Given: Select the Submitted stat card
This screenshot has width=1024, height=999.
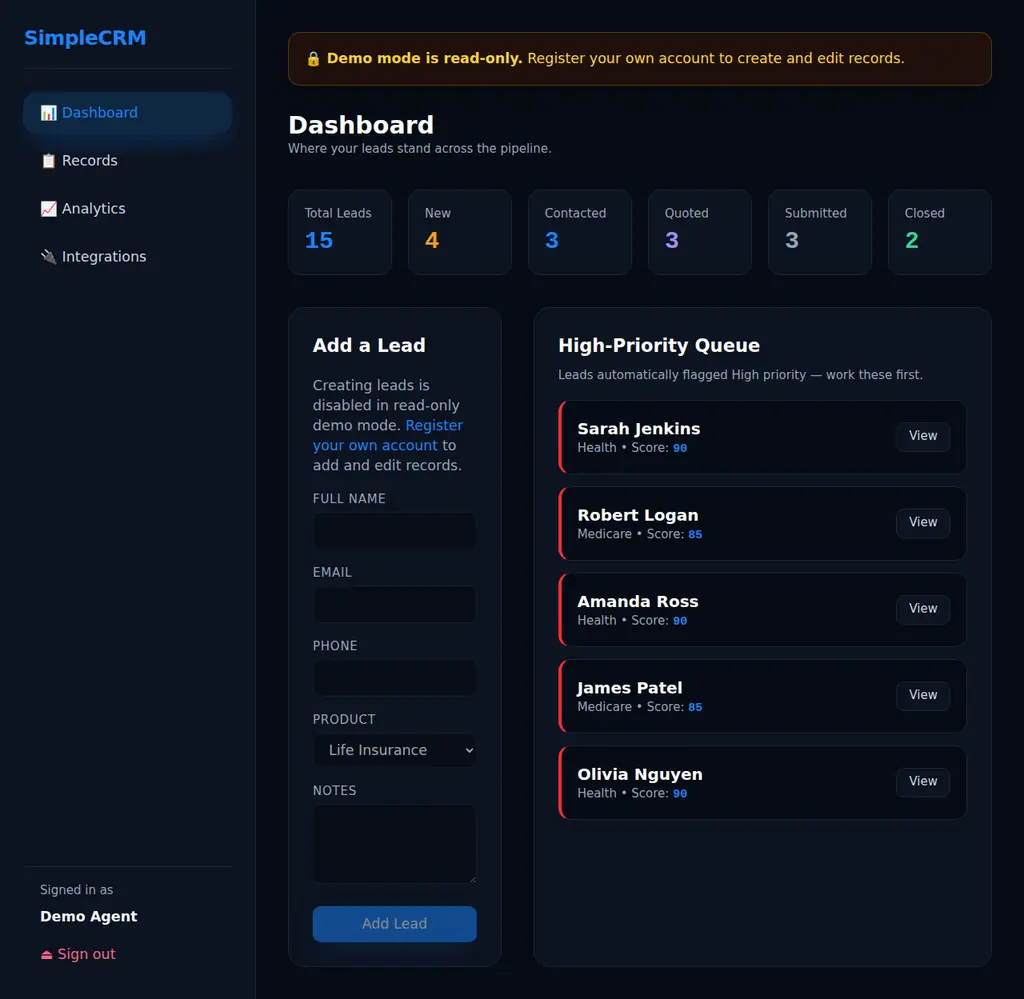Looking at the screenshot, I should coord(820,232).
